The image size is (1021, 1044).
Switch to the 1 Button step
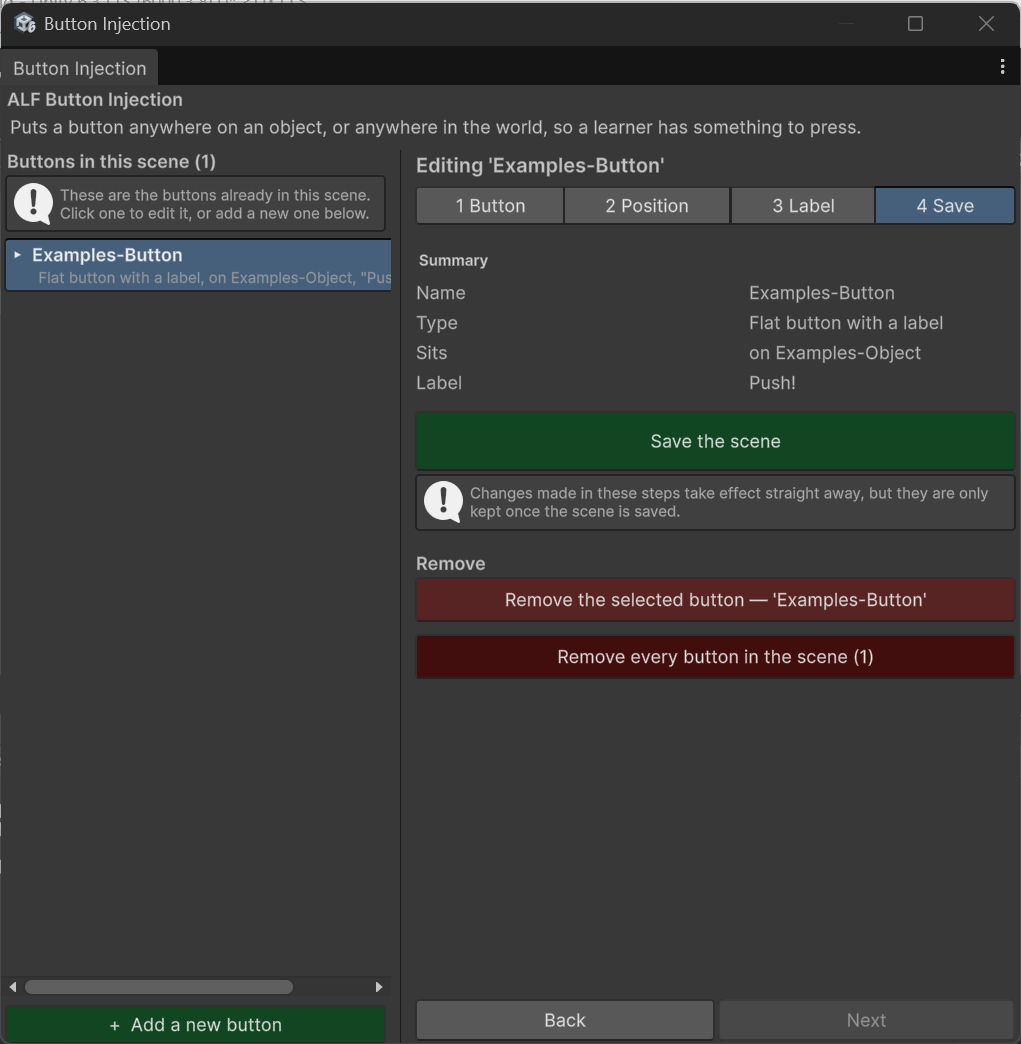(490, 206)
